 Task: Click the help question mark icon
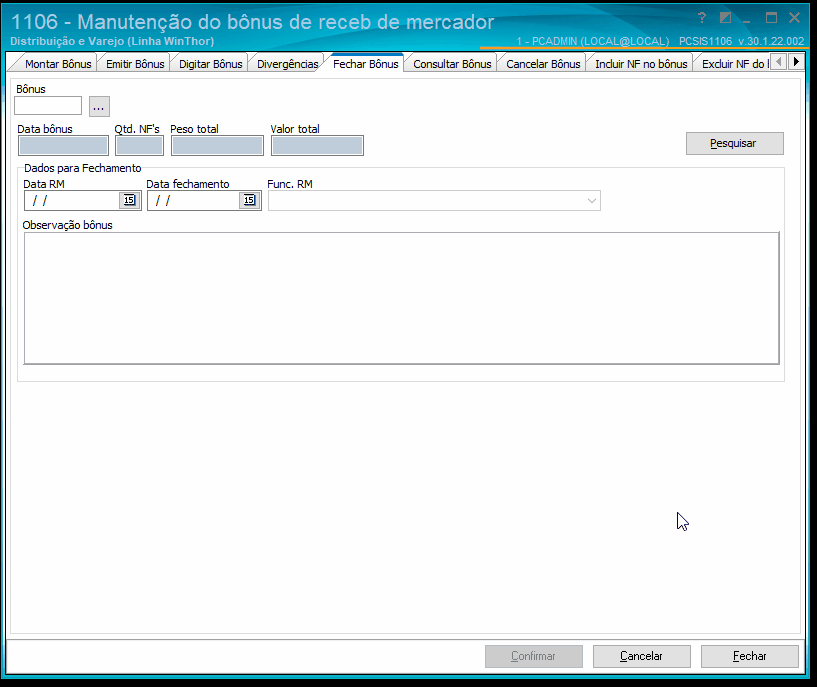point(702,18)
